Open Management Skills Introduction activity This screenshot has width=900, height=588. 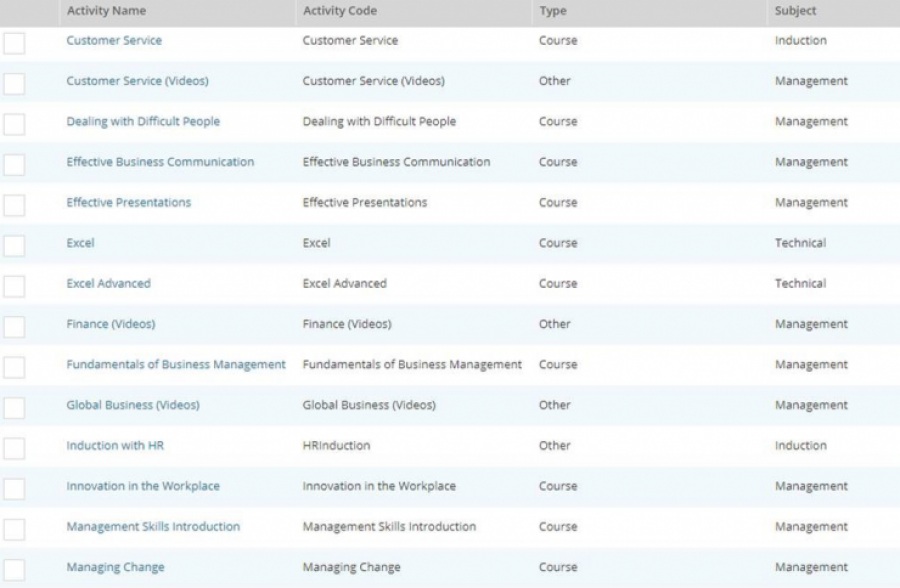153,527
